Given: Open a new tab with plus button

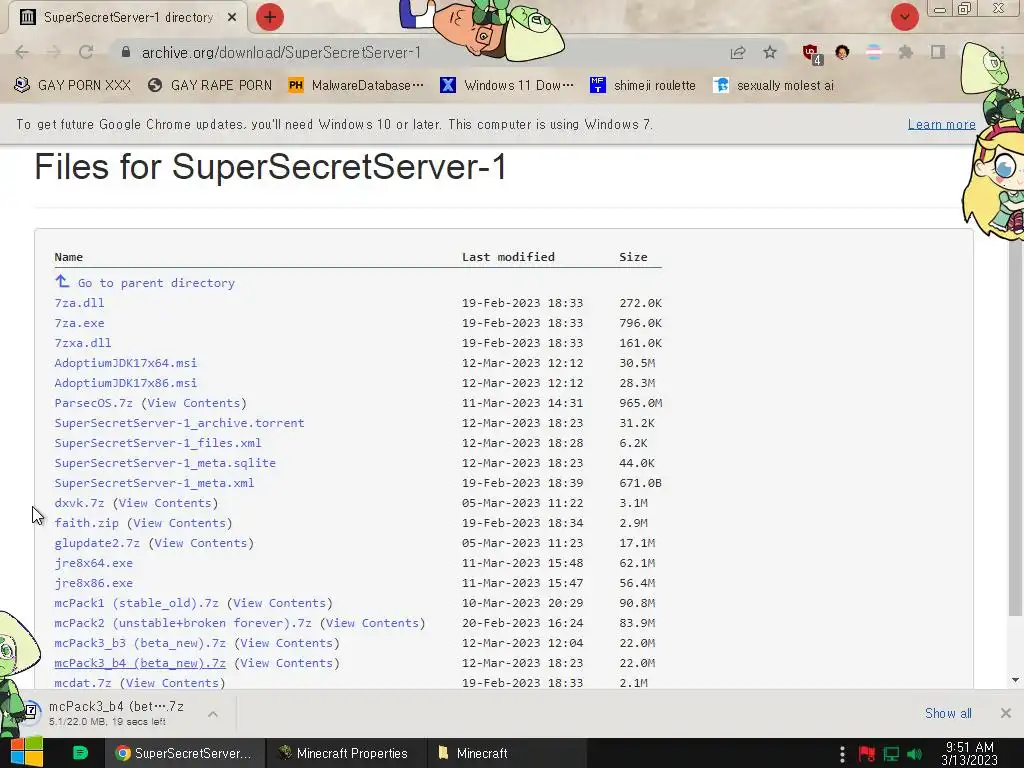Looking at the screenshot, I should [x=270, y=17].
